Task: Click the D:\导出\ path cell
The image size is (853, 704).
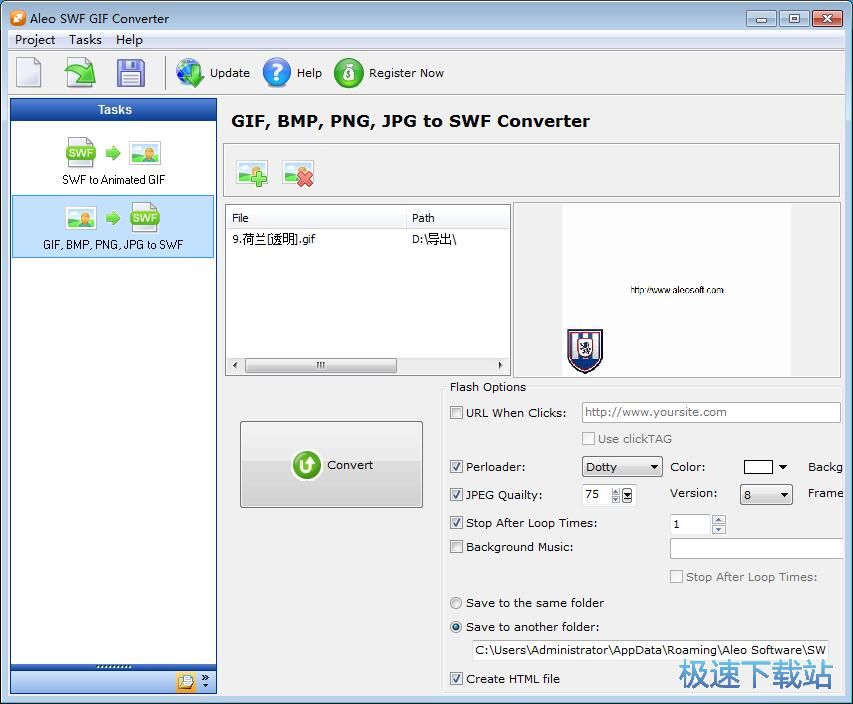Action: pos(434,239)
